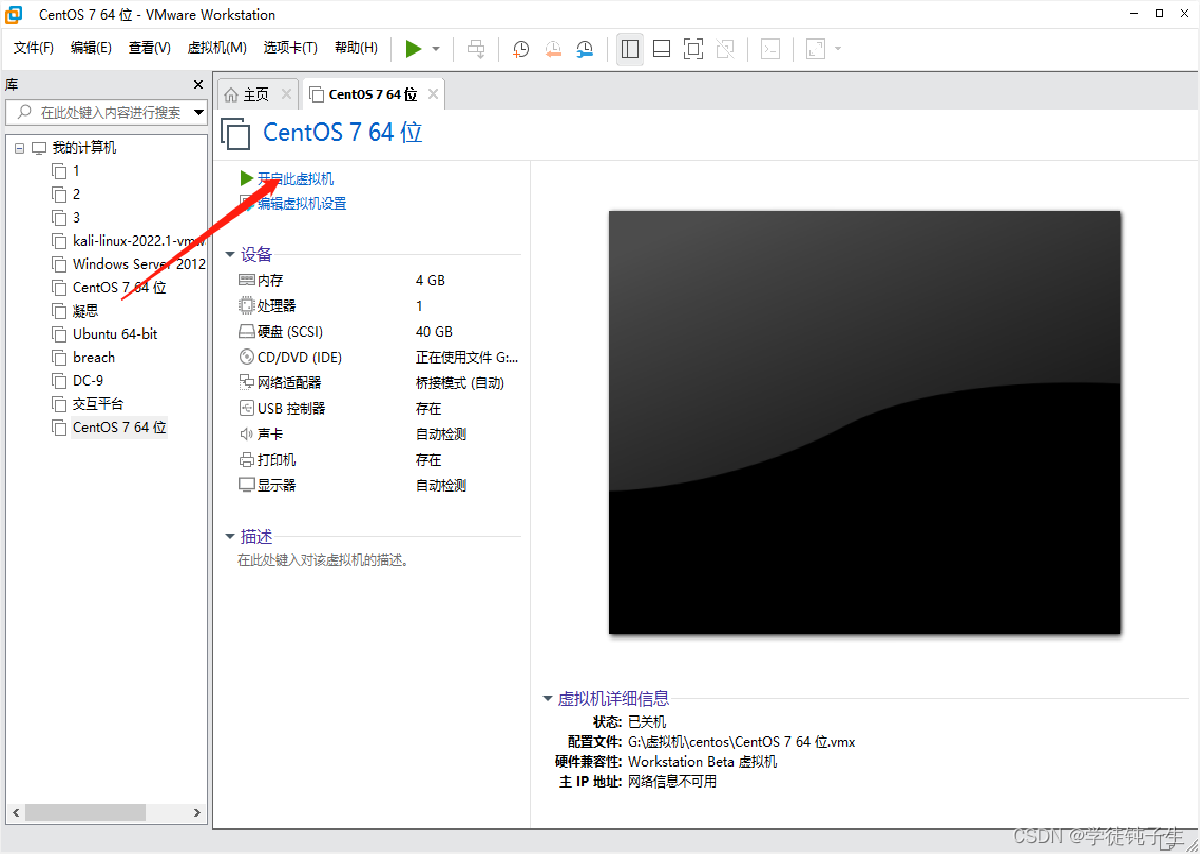The width and height of the screenshot is (1200, 855).
Task: Click the 4 GB memory value
Action: pyautogui.click(x=430, y=280)
